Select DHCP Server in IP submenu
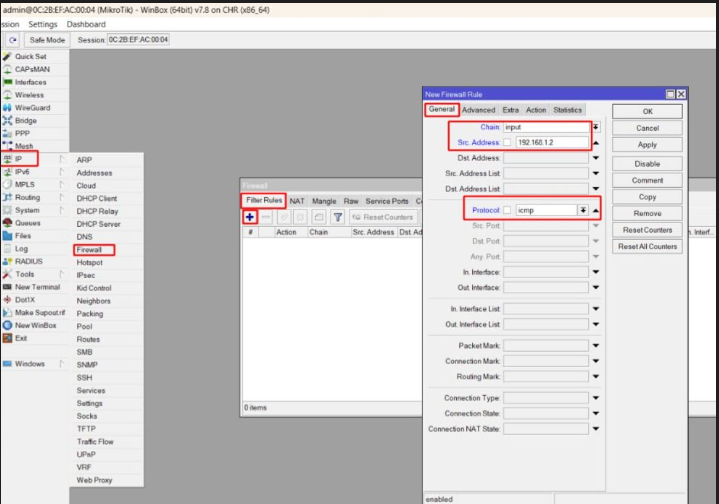The image size is (719, 504). coord(99,224)
